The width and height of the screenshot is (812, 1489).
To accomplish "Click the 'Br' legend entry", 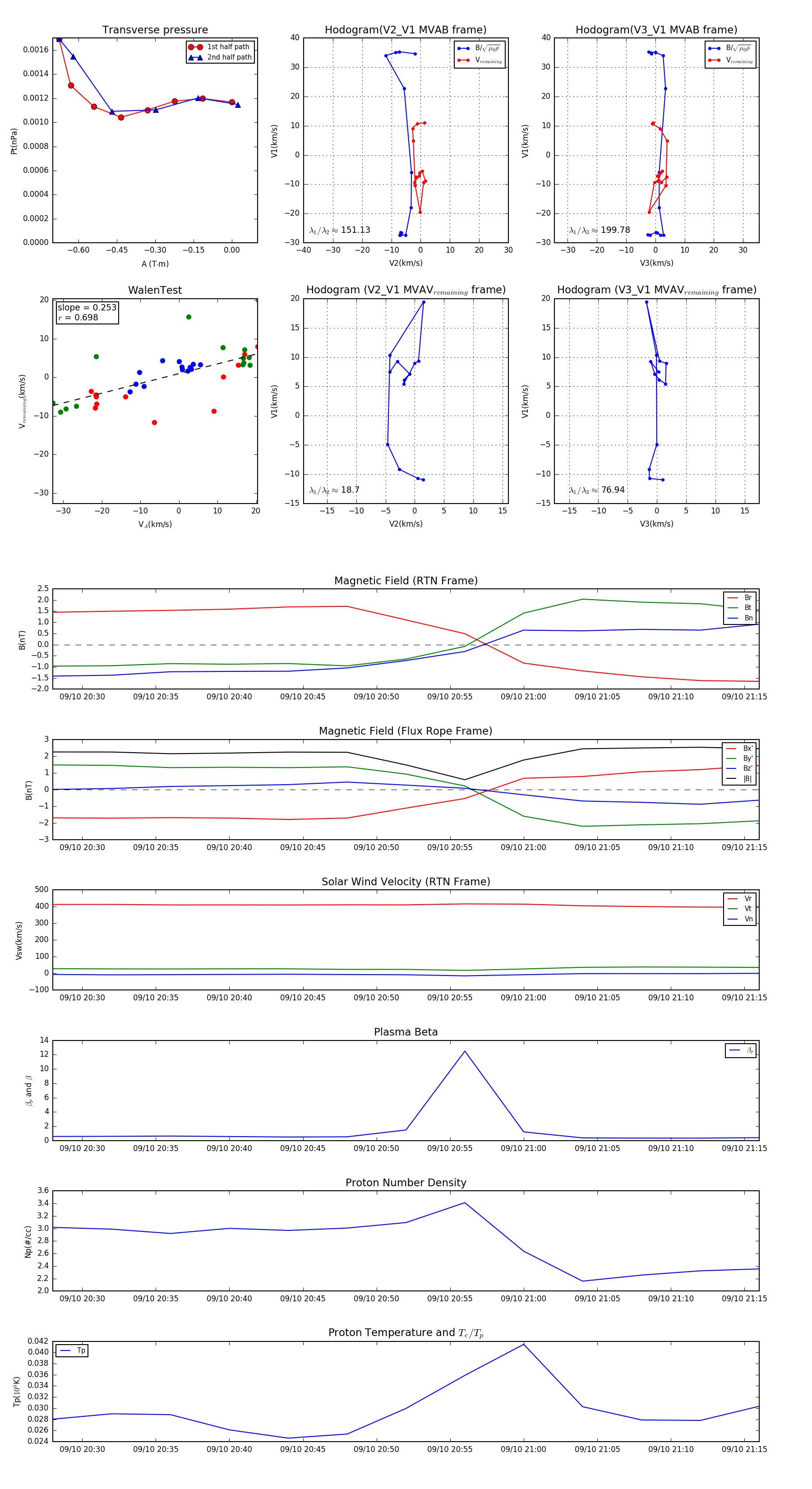I will pyautogui.click(x=740, y=598).
